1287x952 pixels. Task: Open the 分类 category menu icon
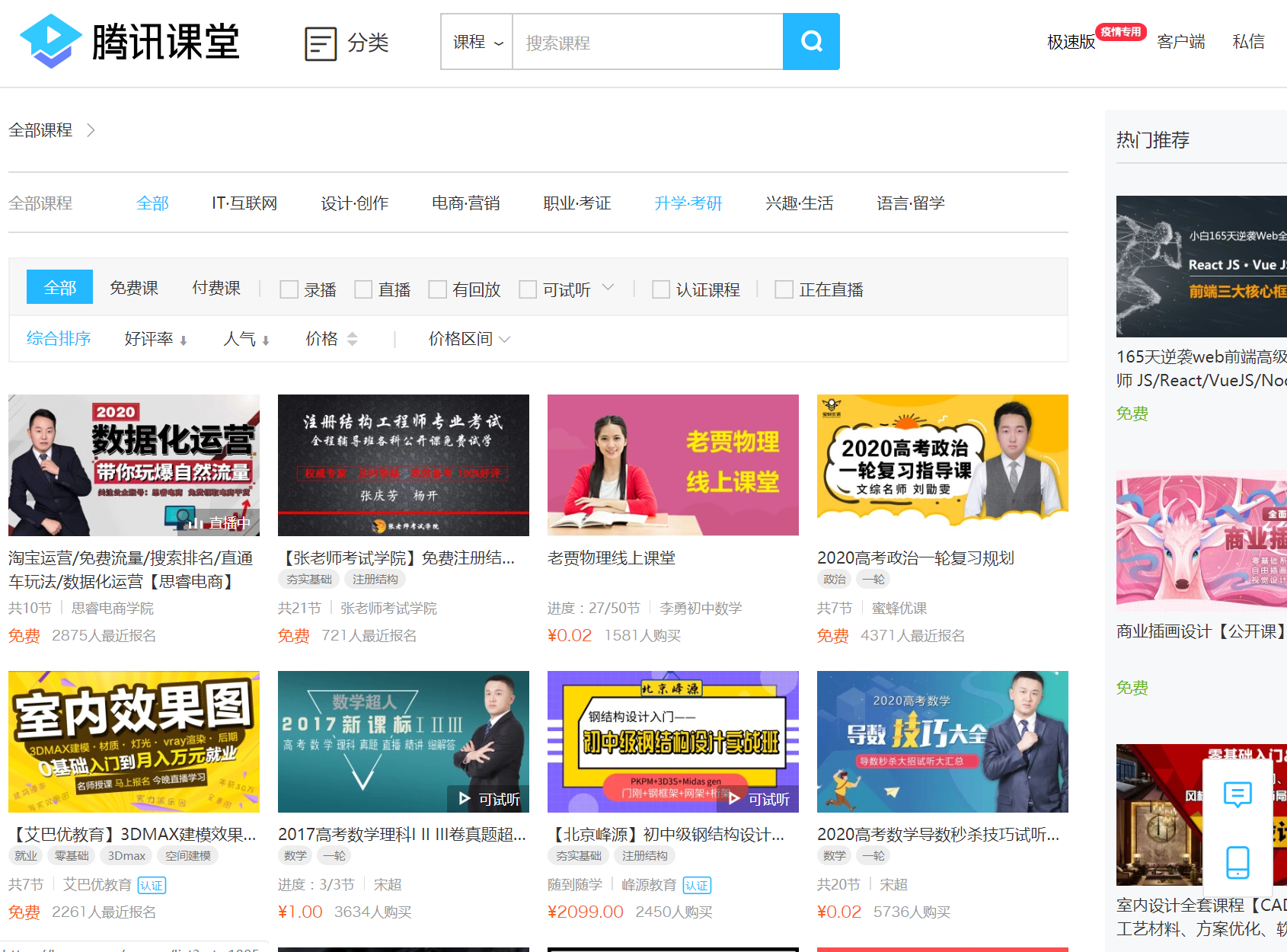tap(321, 43)
